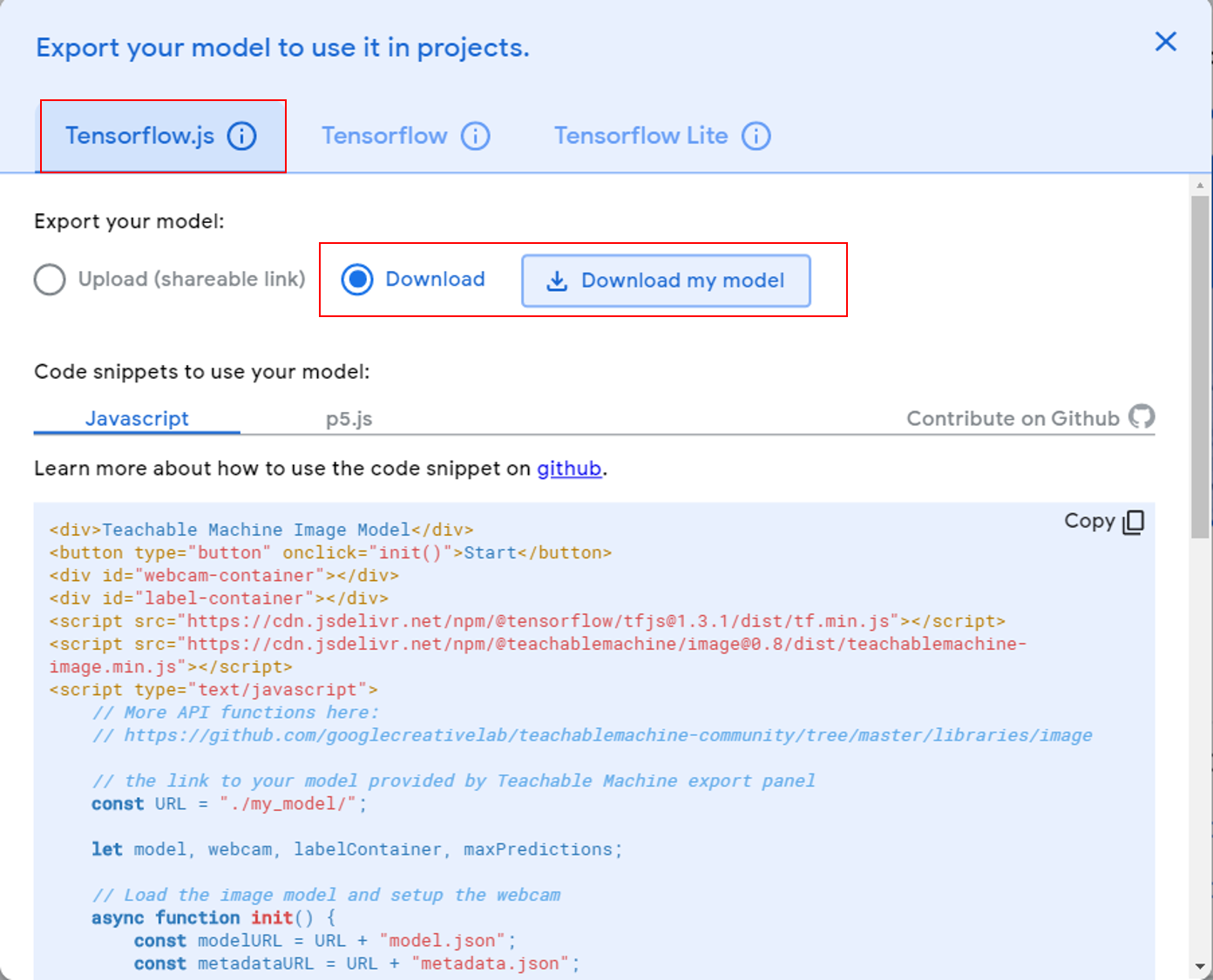
Task: Switch to the Tensorflow.js tab
Action: 162,136
